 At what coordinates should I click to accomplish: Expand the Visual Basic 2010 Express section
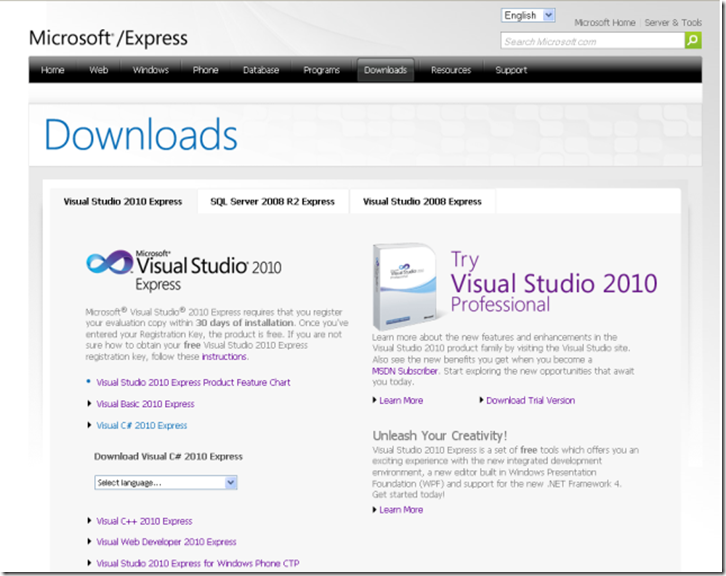[x=145, y=404]
